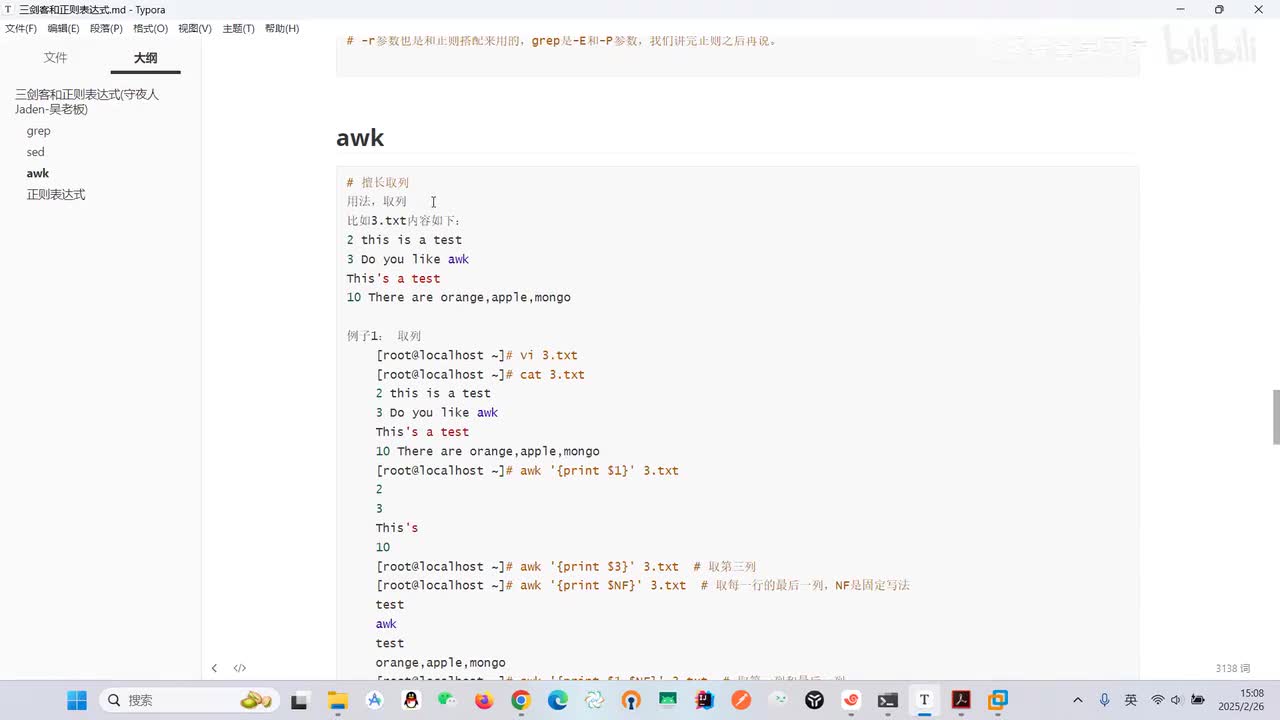The image size is (1280, 720).
Task: Click the comment '# 取第三列'
Action: pos(725,566)
